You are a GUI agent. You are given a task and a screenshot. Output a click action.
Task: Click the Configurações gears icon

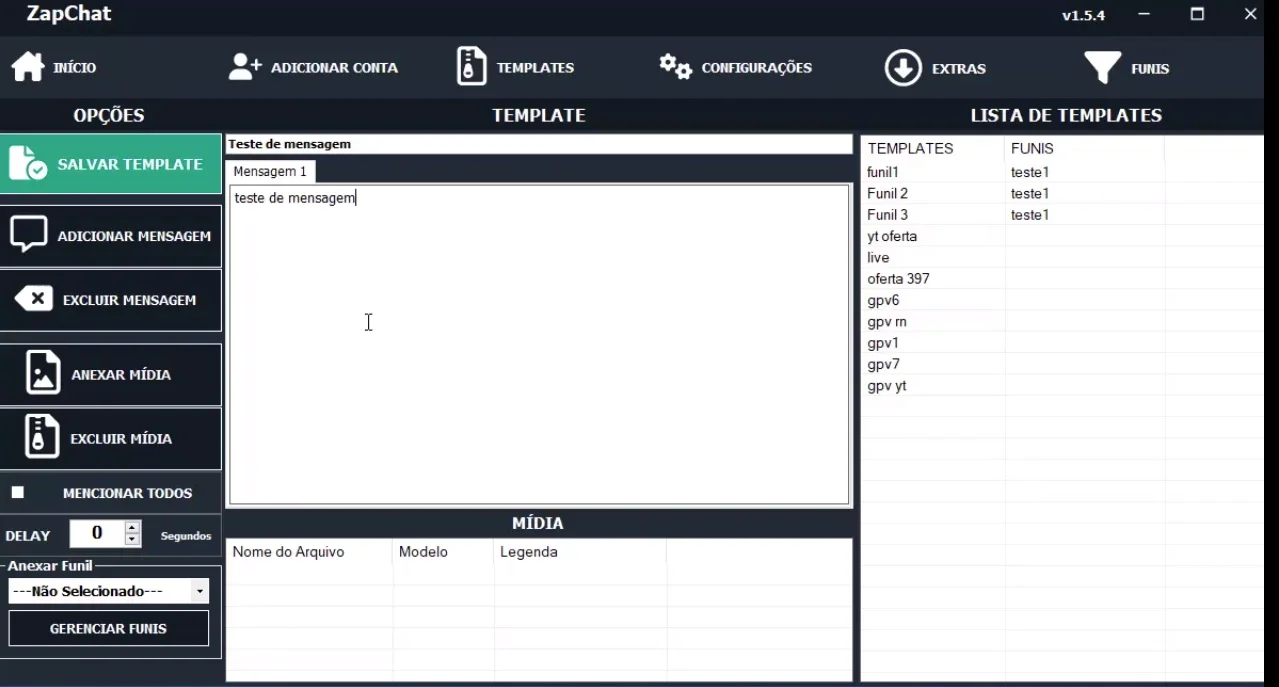tap(676, 67)
